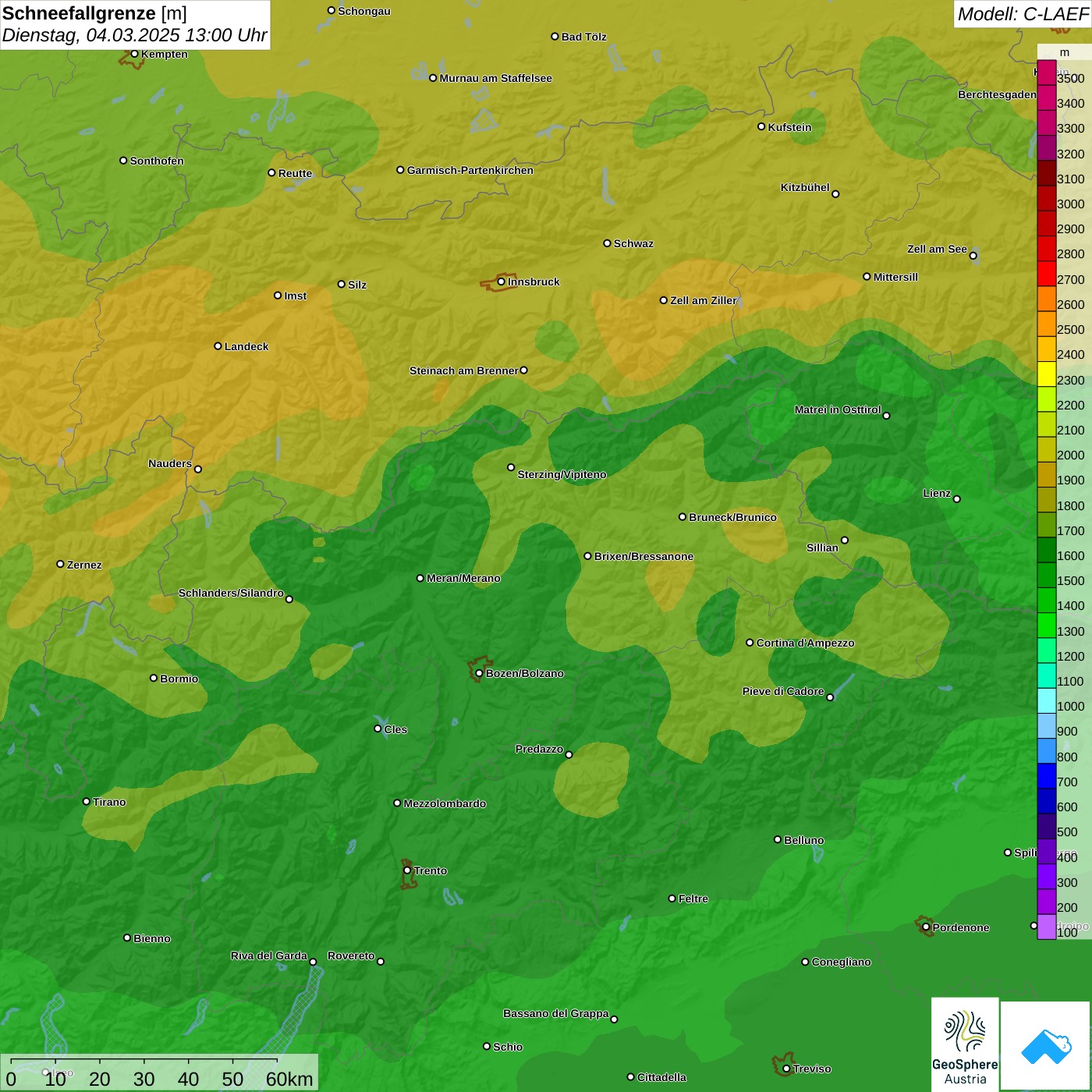Click the 'Conegliano' label

[x=841, y=962]
